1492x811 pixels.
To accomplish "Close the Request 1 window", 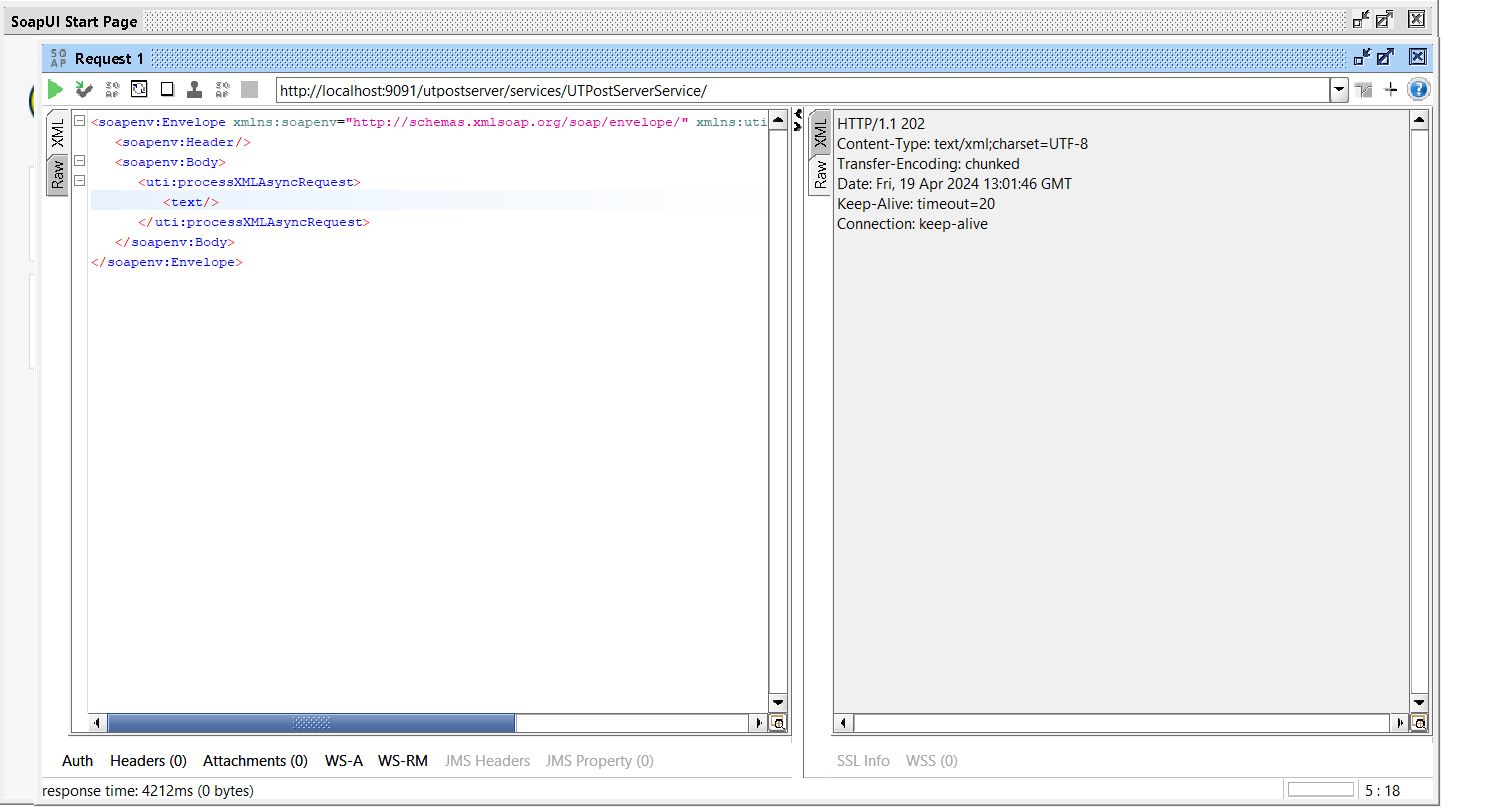I will click(1417, 57).
